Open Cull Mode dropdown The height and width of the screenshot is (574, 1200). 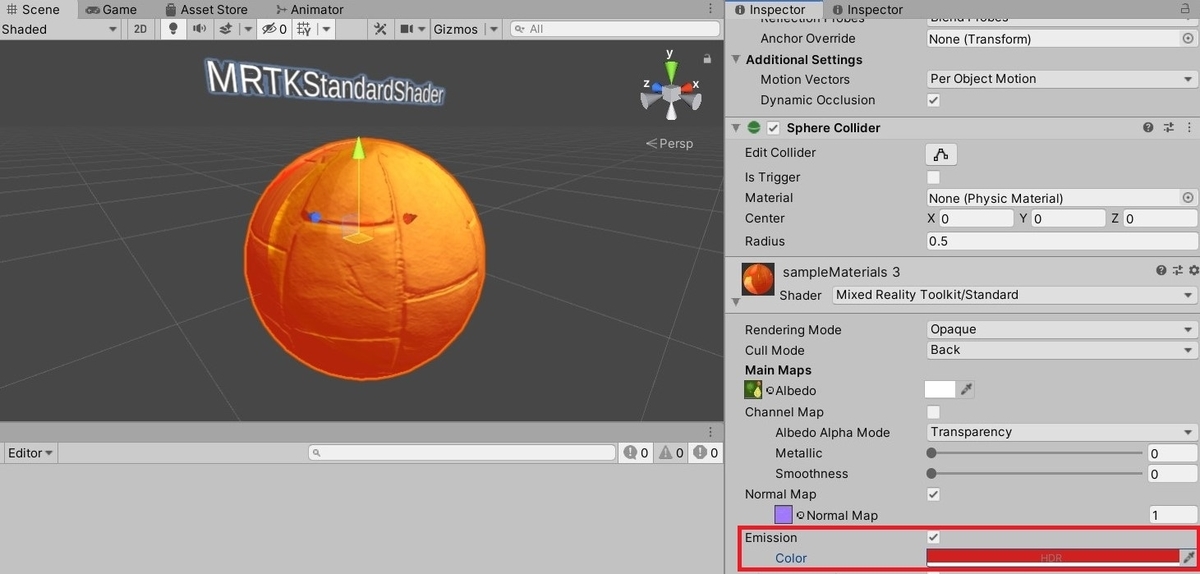pos(1062,350)
